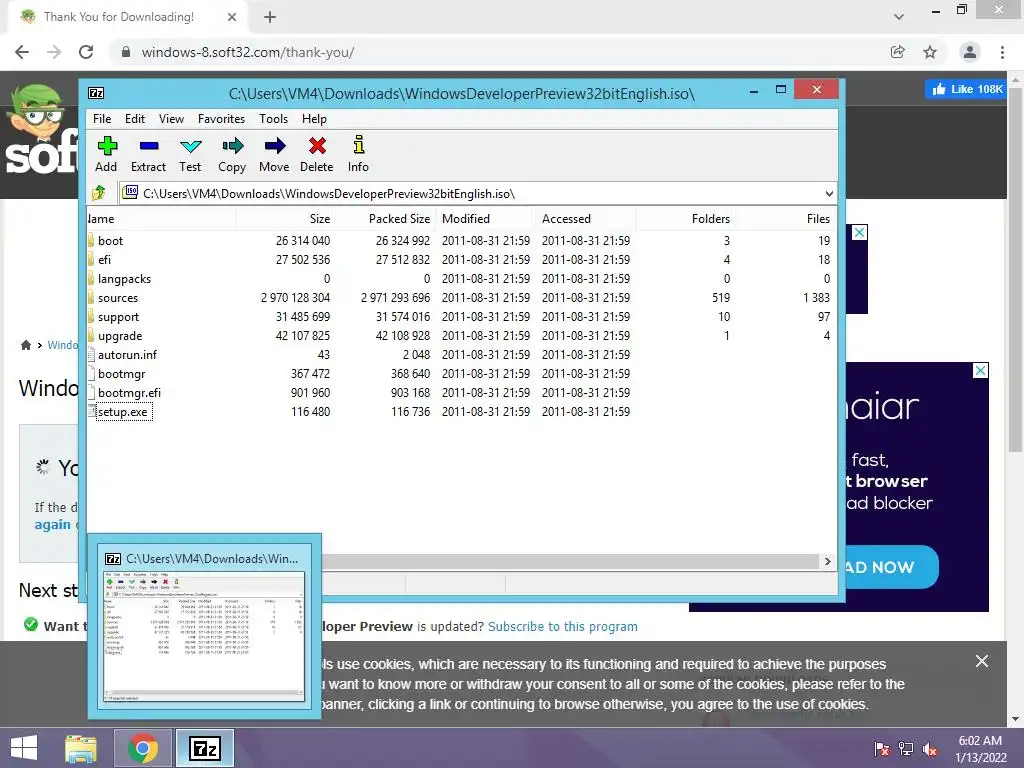The image size is (1024, 768).
Task: Sort by Accessed column header
Action: point(585,219)
